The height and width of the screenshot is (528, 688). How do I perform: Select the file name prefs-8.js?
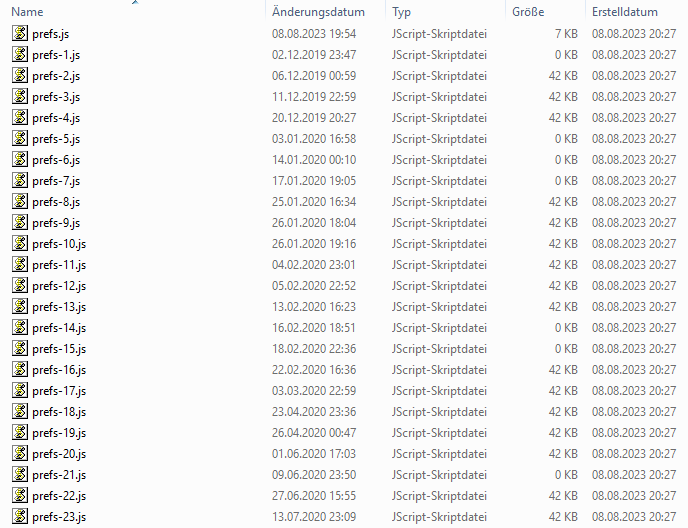[x=56, y=202]
